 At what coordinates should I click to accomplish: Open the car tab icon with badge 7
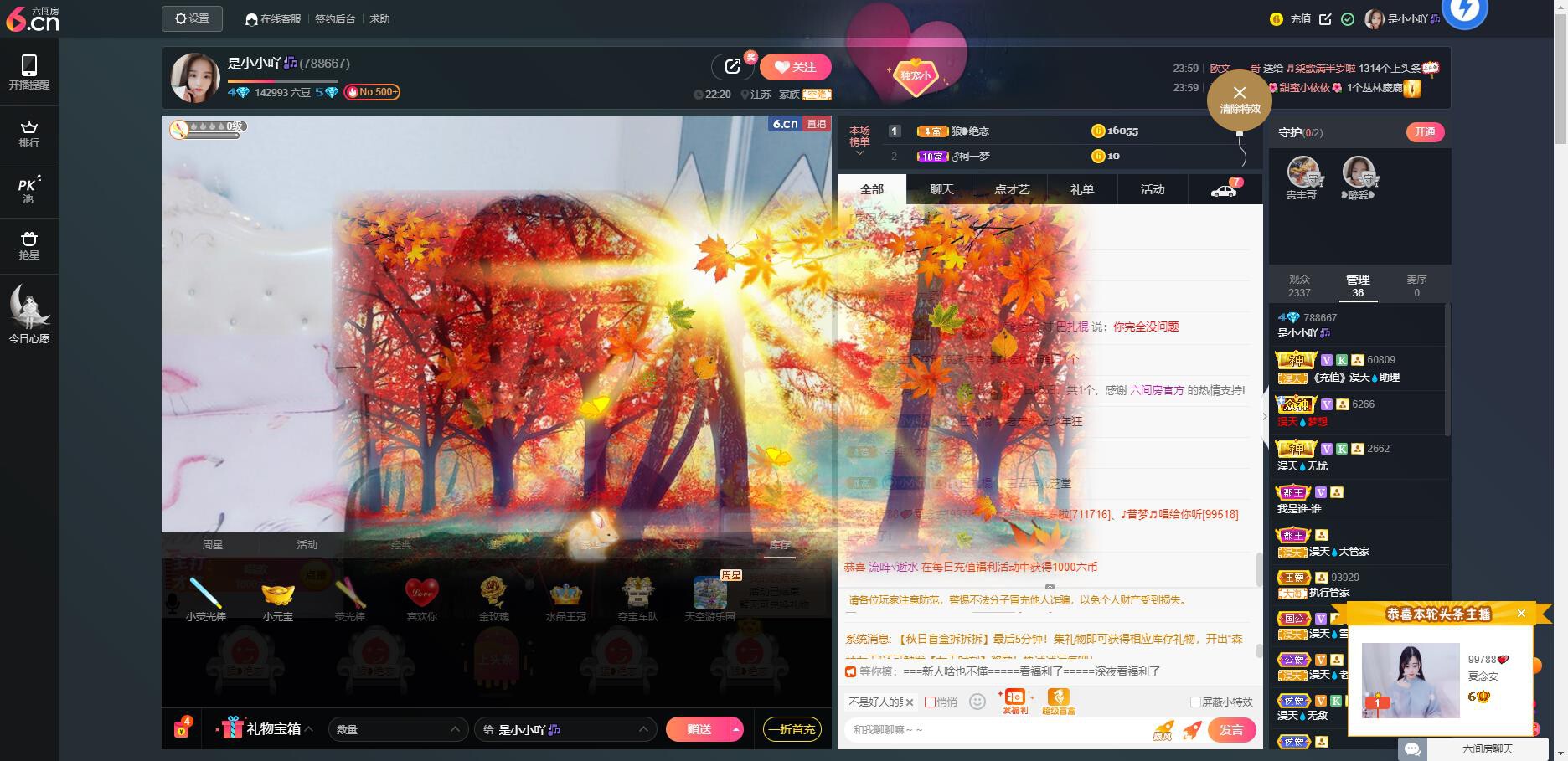[1224, 190]
